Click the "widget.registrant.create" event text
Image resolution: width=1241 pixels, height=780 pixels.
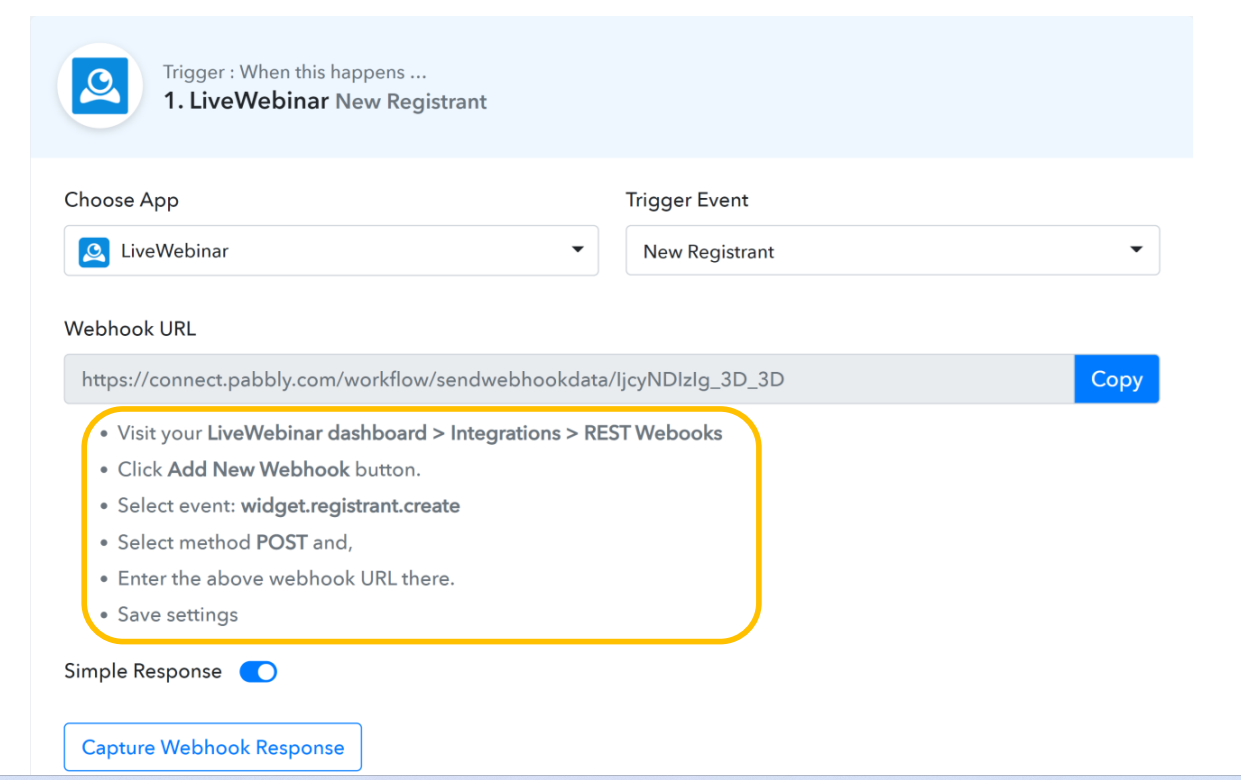(350, 506)
